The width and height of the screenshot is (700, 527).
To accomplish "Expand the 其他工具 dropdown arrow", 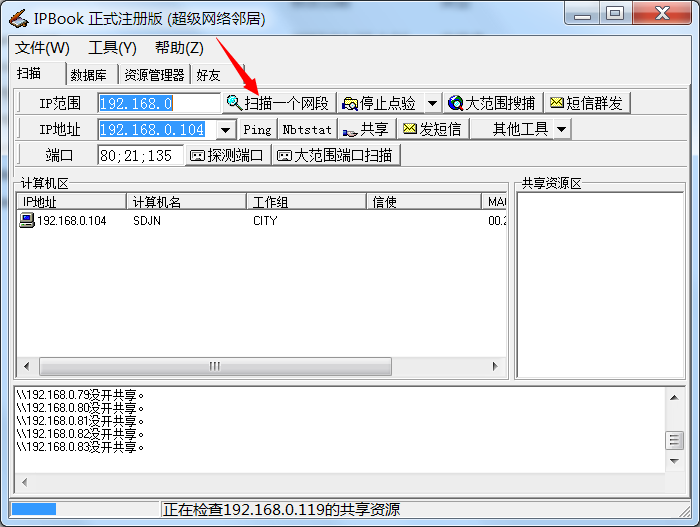I will click(x=562, y=130).
